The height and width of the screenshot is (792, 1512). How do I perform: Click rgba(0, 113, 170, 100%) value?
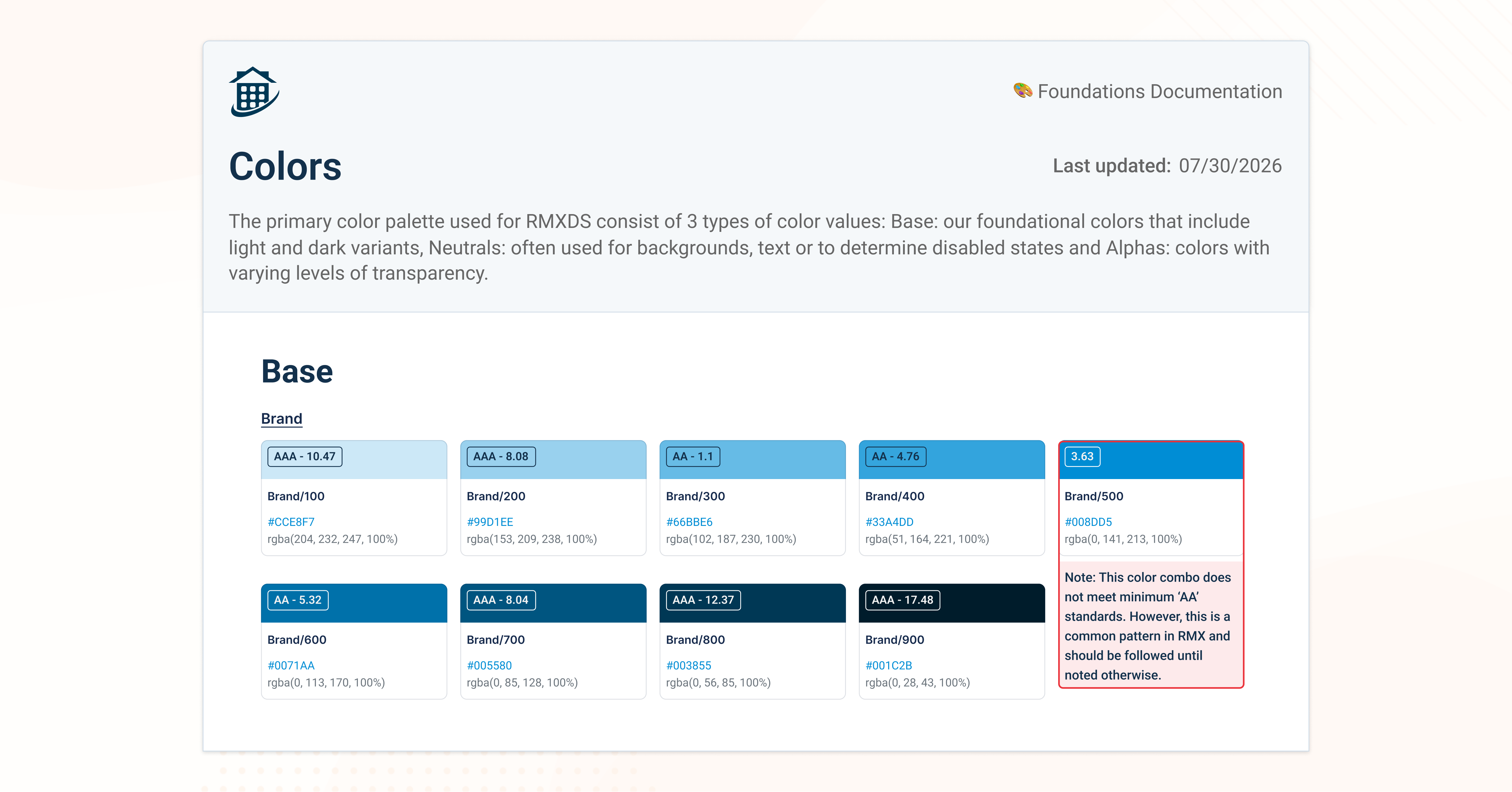click(x=326, y=682)
